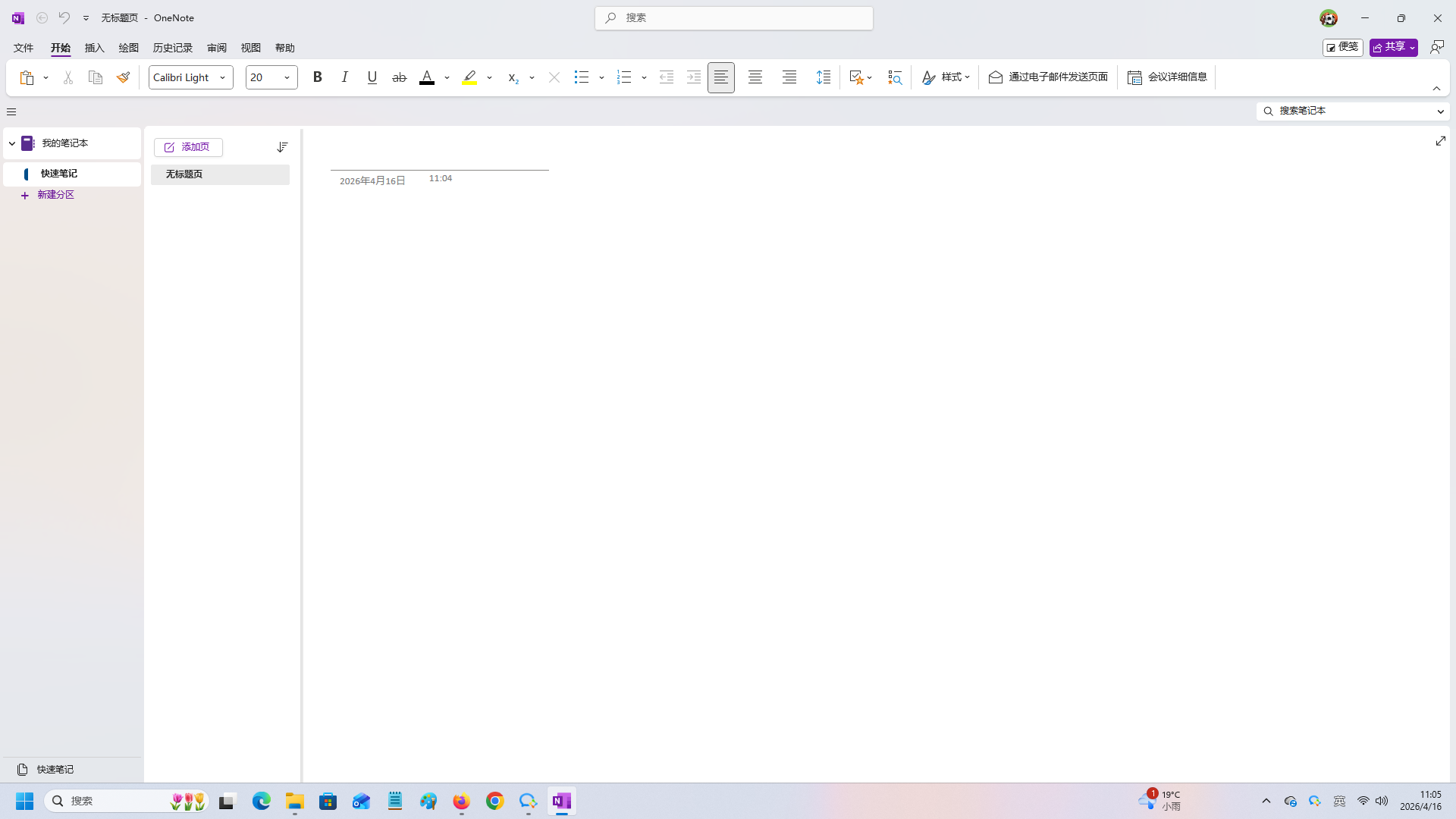
Task: Click the paragraph spacing icon
Action: (x=823, y=77)
